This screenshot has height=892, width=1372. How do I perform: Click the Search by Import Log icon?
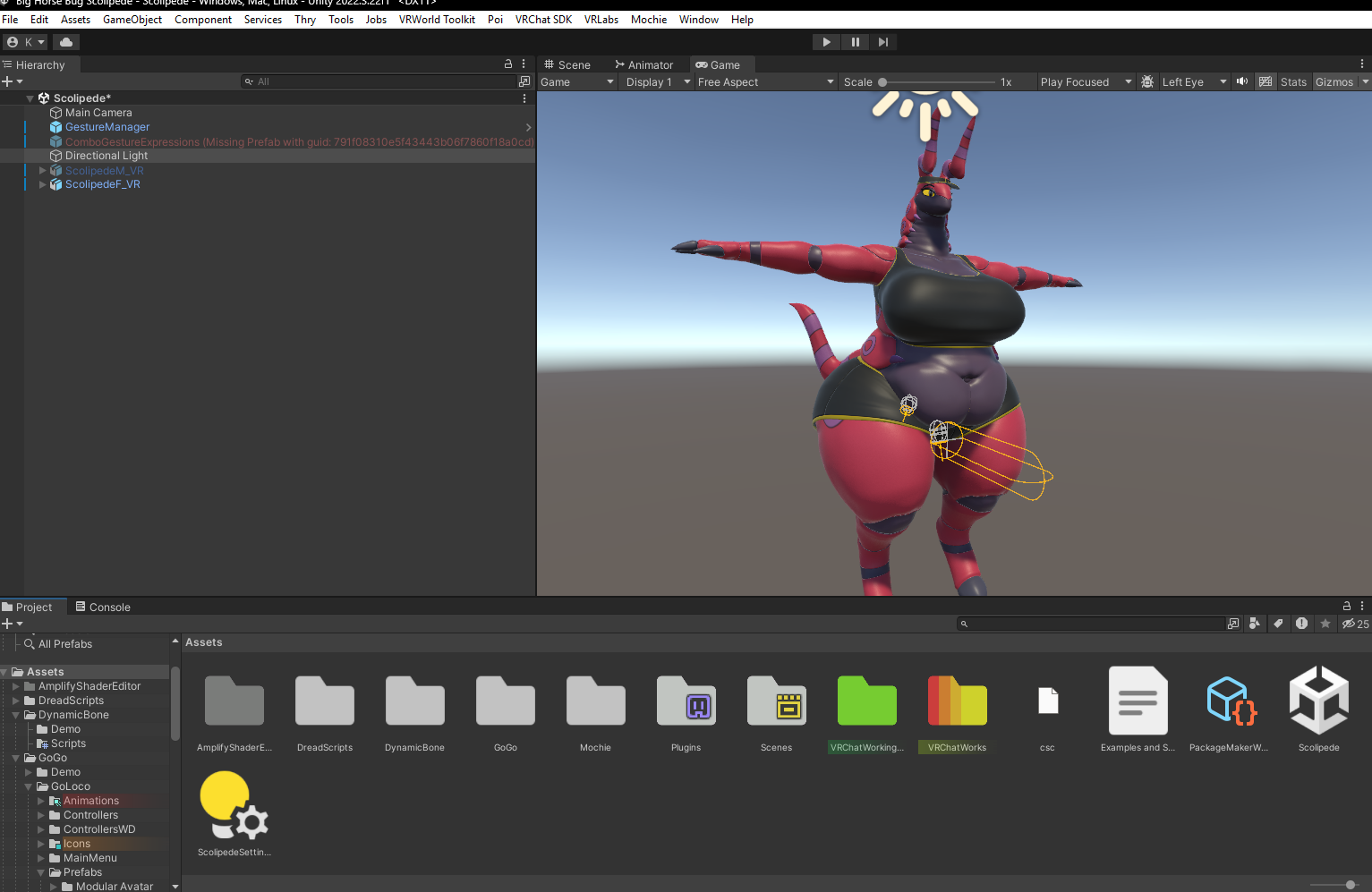coord(1301,624)
